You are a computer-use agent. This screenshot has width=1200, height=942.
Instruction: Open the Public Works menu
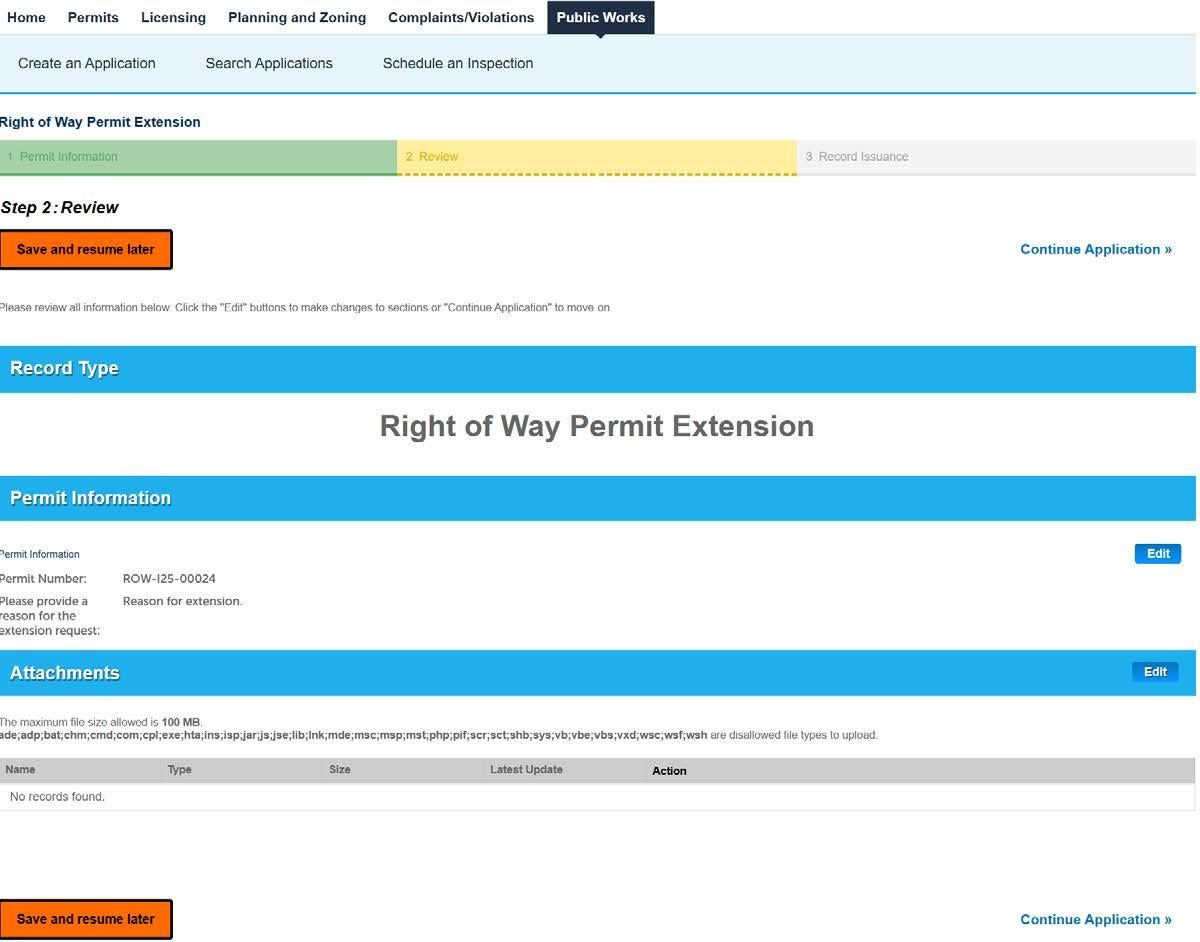[600, 17]
